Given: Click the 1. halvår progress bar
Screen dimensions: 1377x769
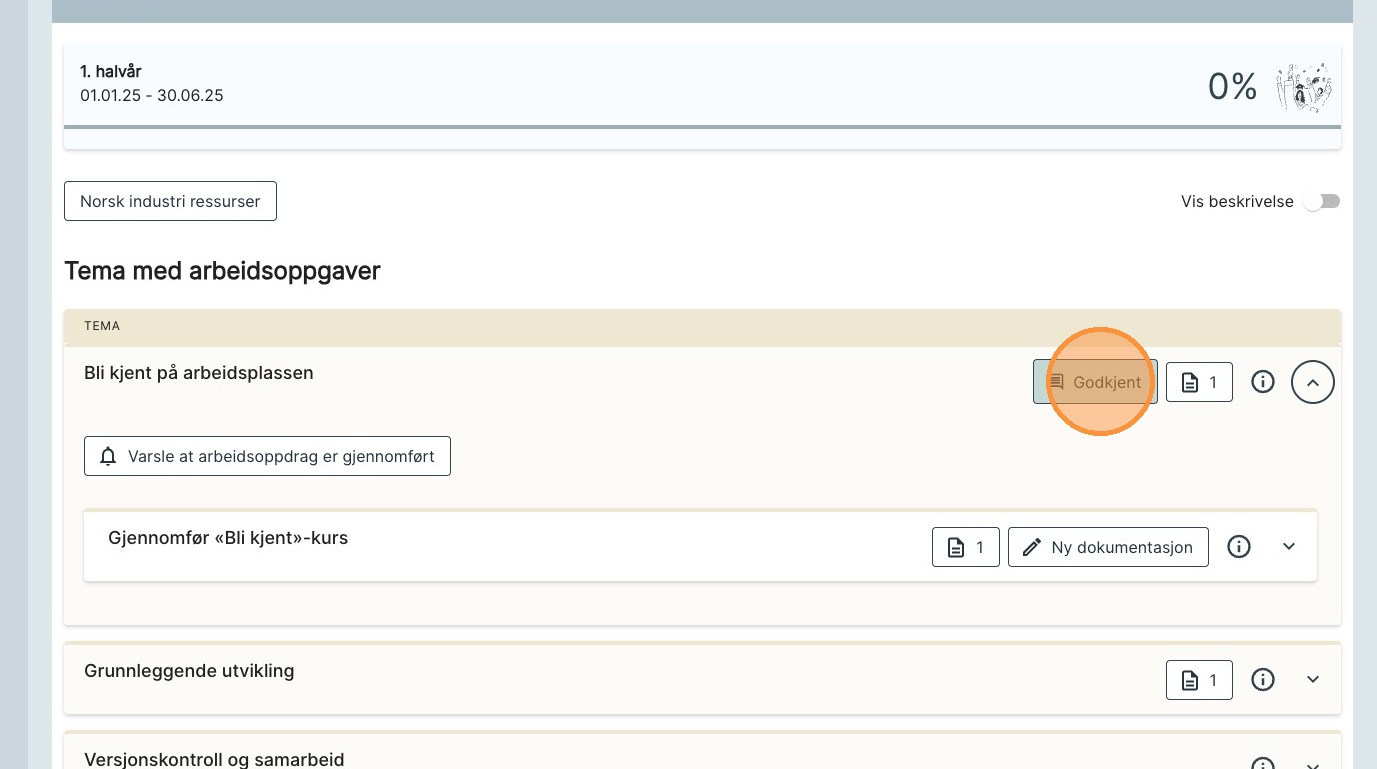Looking at the screenshot, I should [702, 127].
